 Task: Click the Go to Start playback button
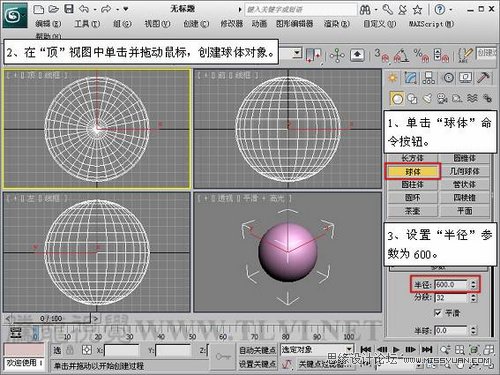[x=366, y=349]
